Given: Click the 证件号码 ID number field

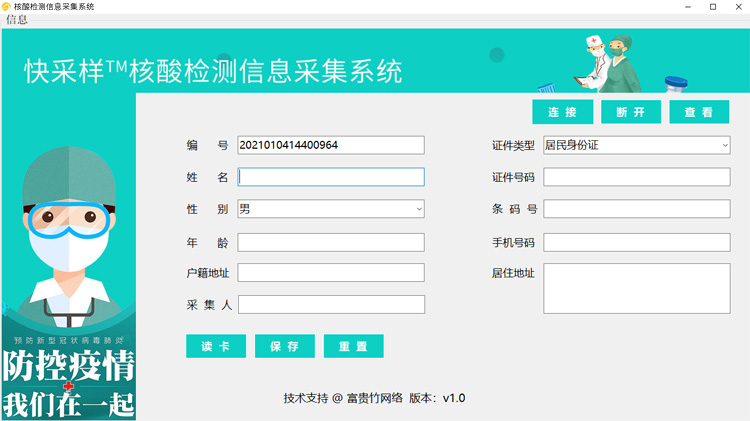Looking at the screenshot, I should 637,177.
